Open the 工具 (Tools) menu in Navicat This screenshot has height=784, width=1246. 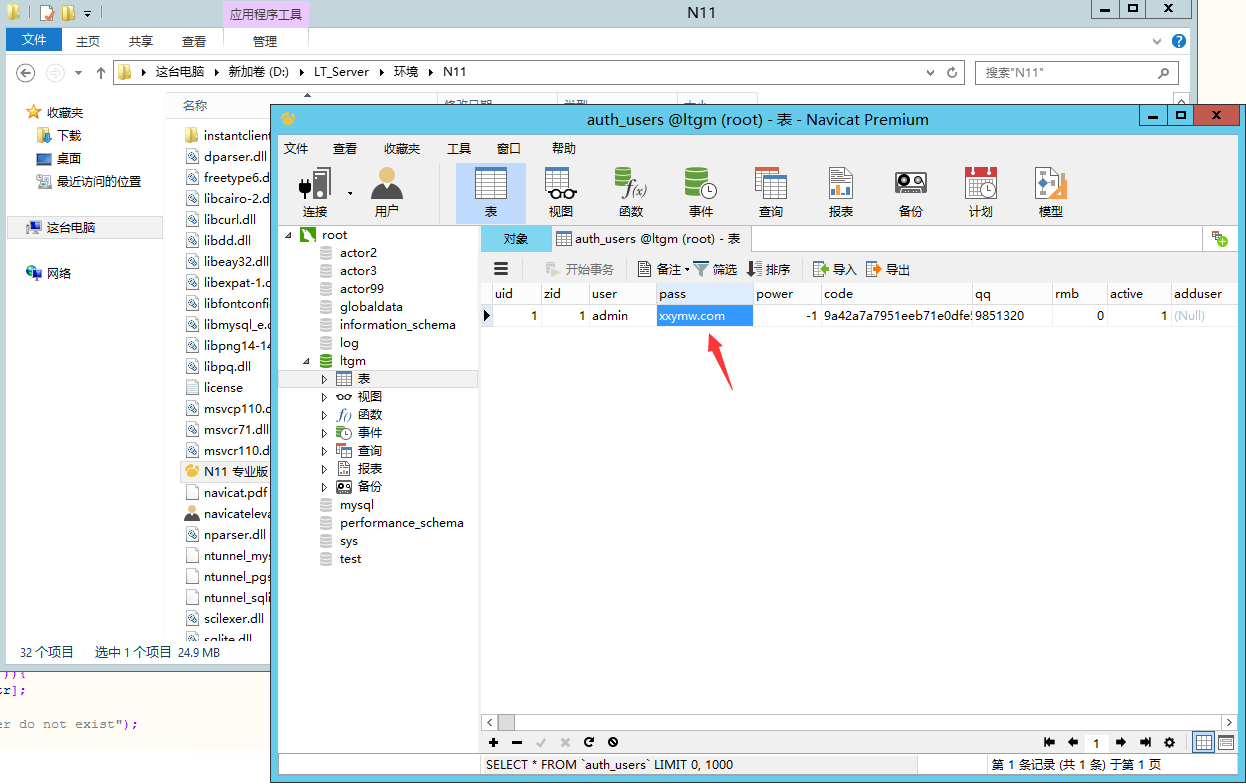tap(458, 148)
